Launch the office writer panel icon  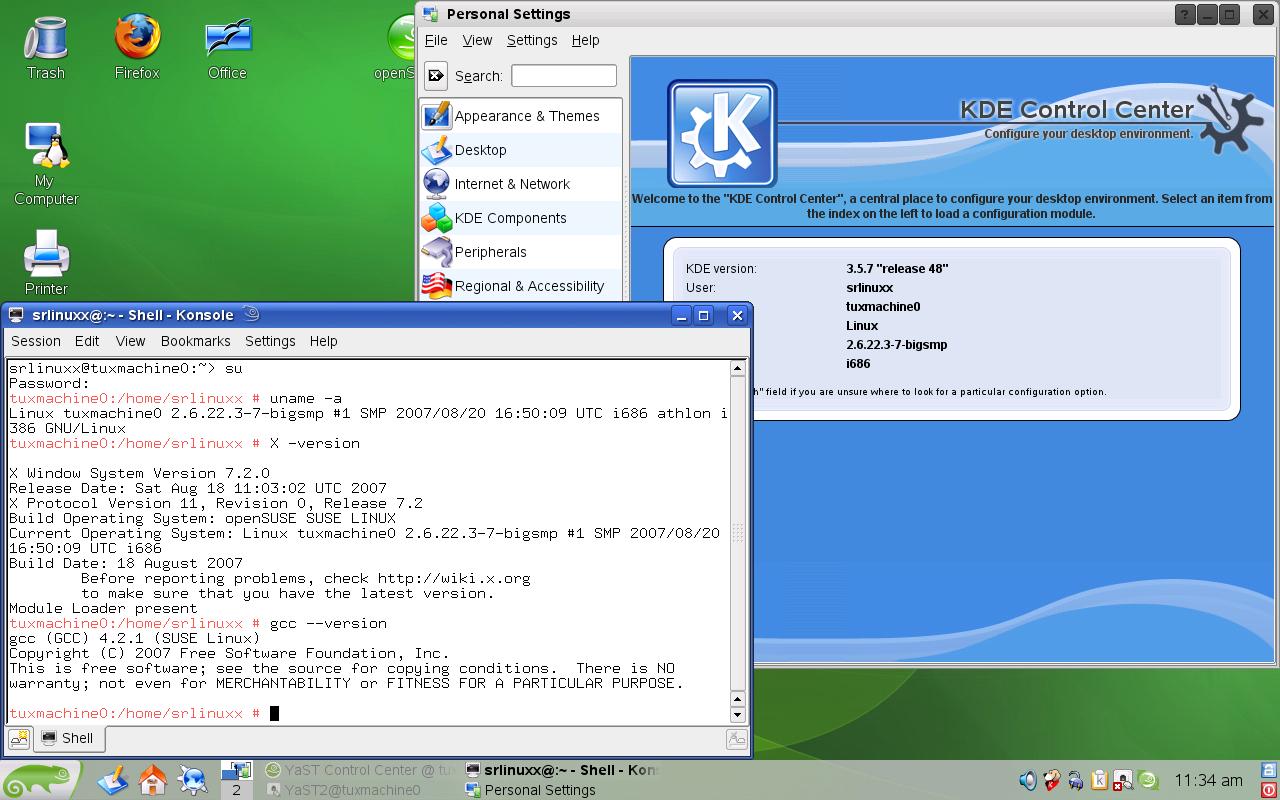point(113,780)
